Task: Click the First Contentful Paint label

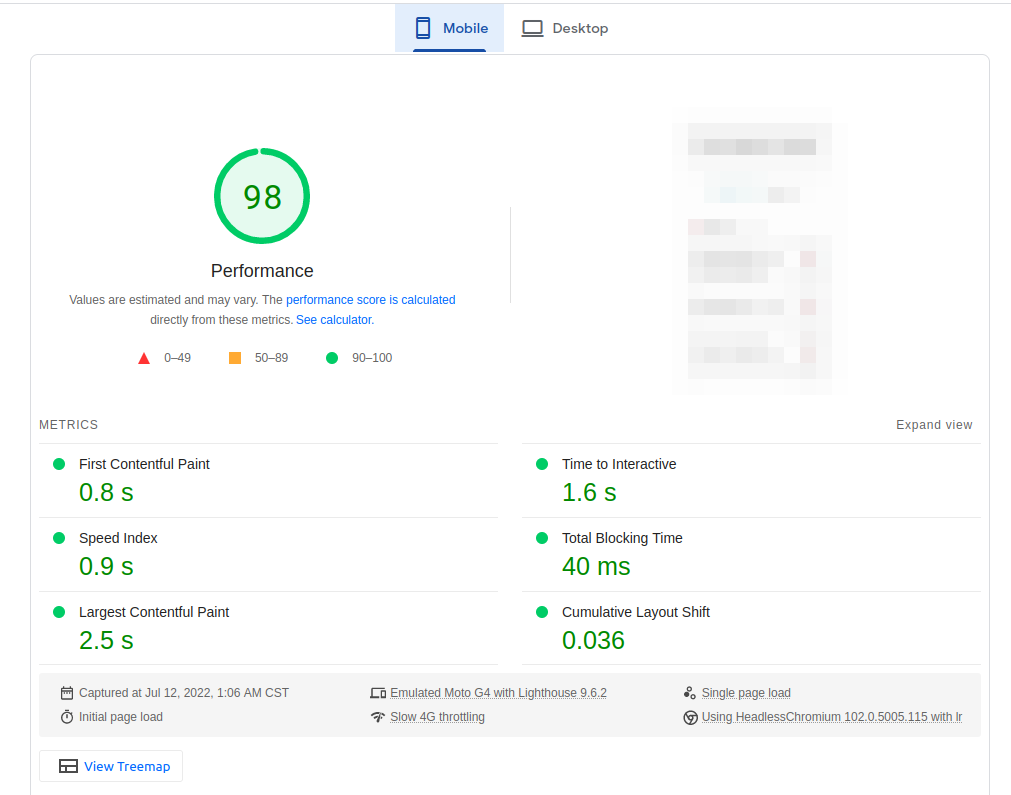Action: coord(144,464)
